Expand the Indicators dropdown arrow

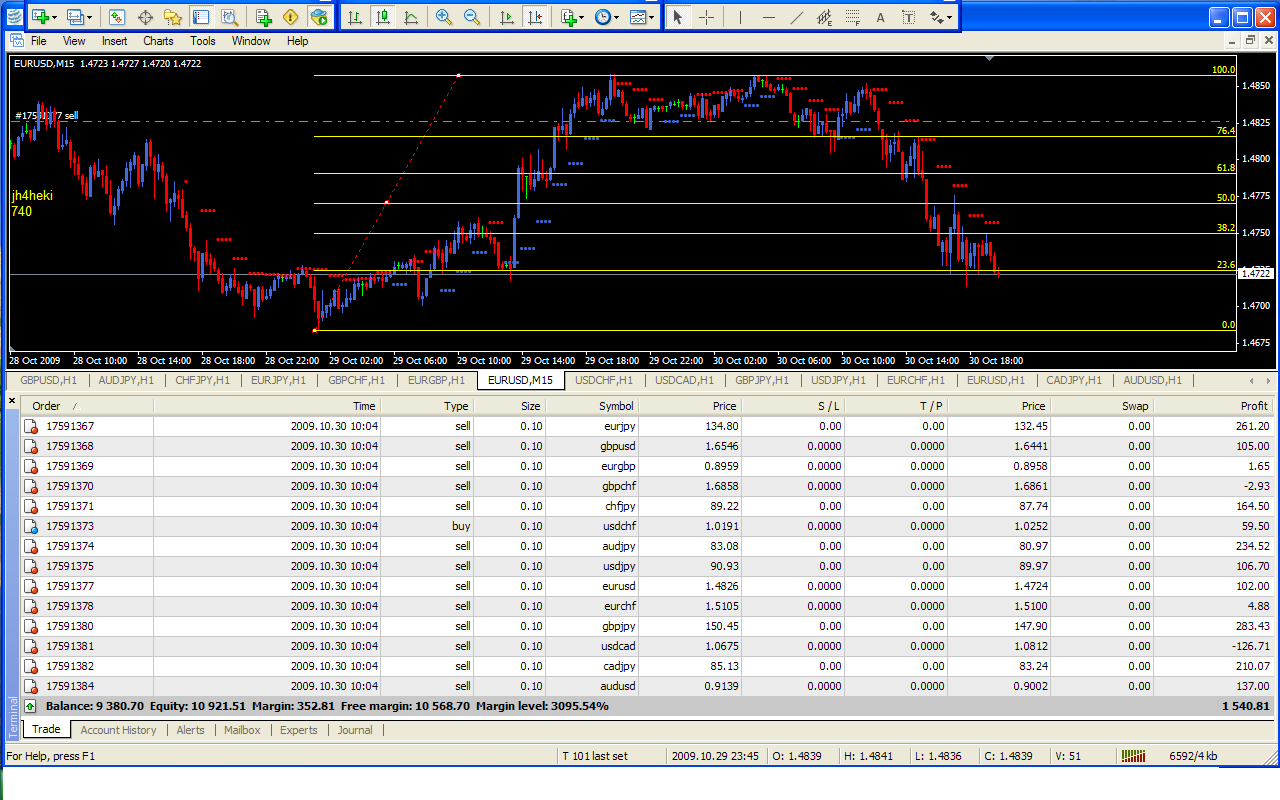pos(581,17)
